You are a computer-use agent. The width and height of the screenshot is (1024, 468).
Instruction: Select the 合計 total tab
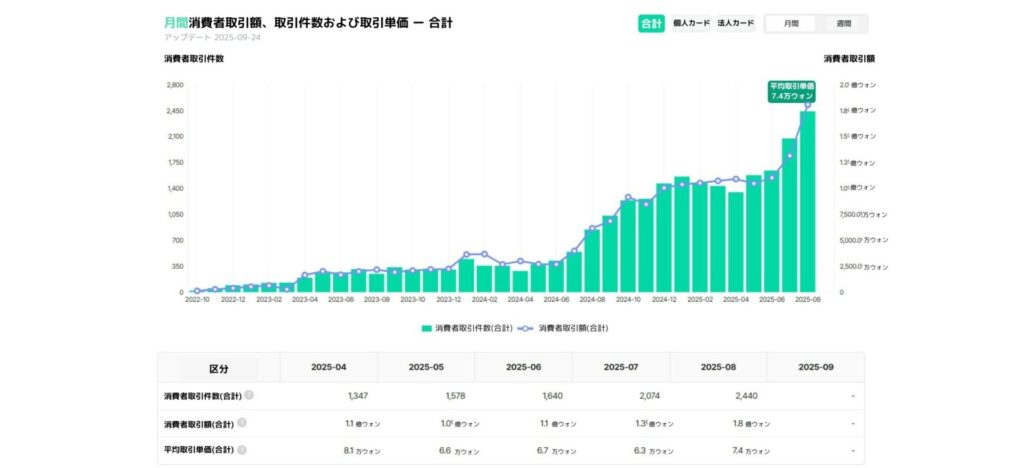650,23
